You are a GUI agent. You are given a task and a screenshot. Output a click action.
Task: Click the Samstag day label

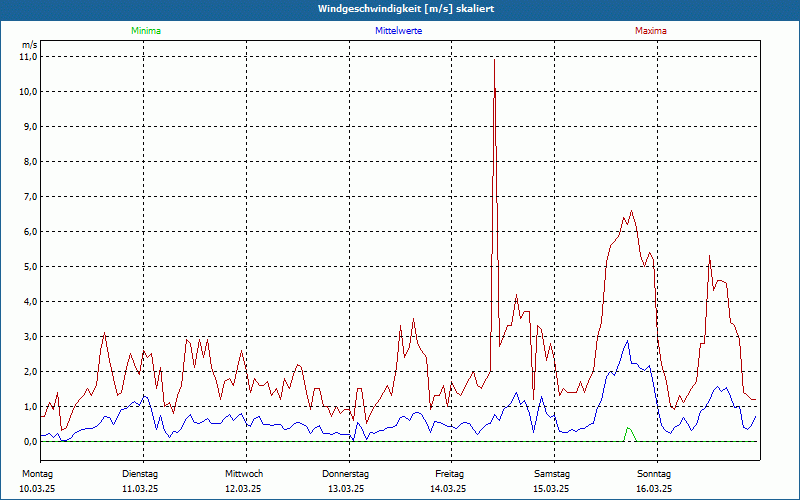552,474
